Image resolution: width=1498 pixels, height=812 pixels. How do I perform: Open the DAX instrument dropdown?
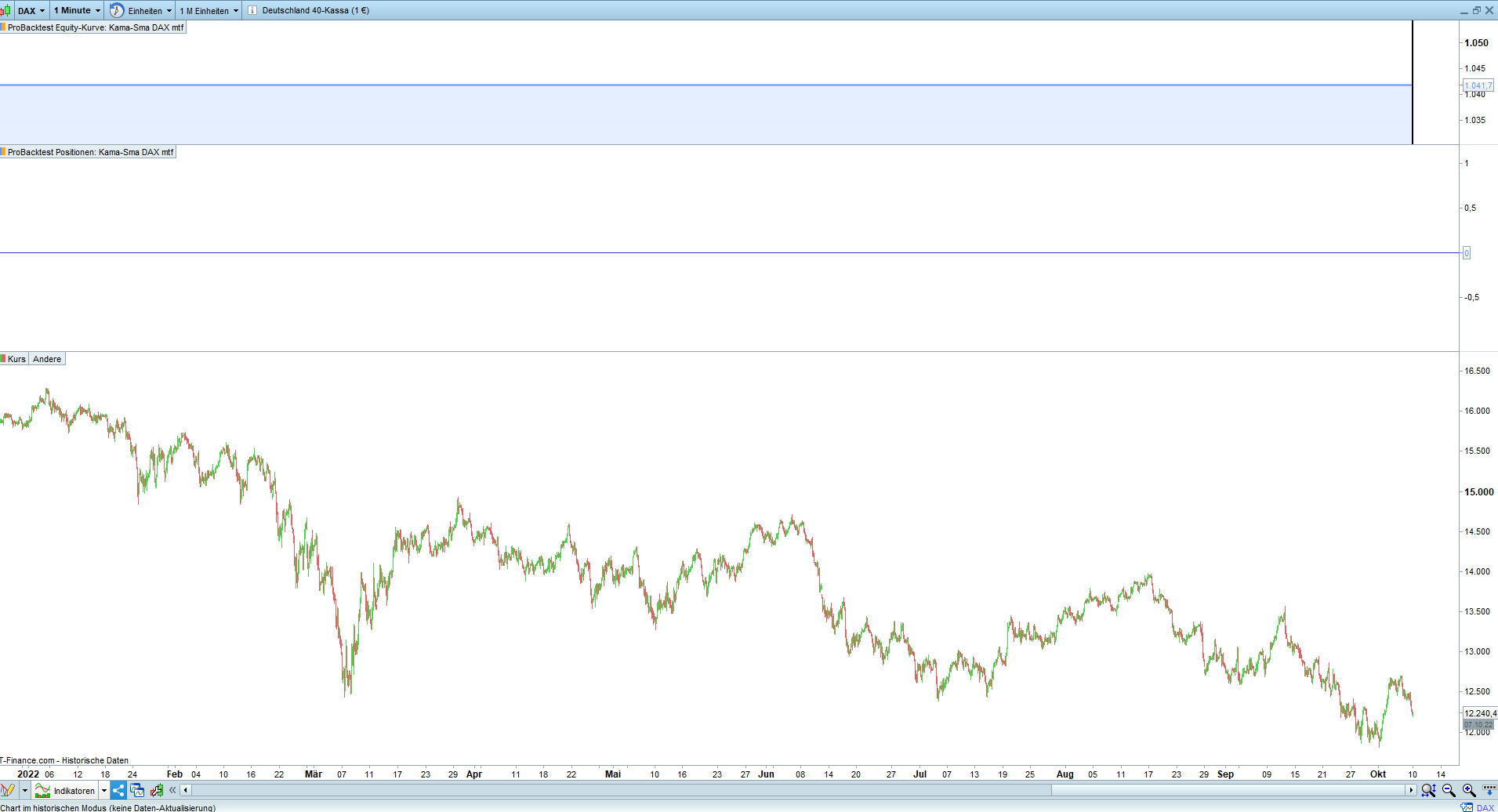[31, 11]
